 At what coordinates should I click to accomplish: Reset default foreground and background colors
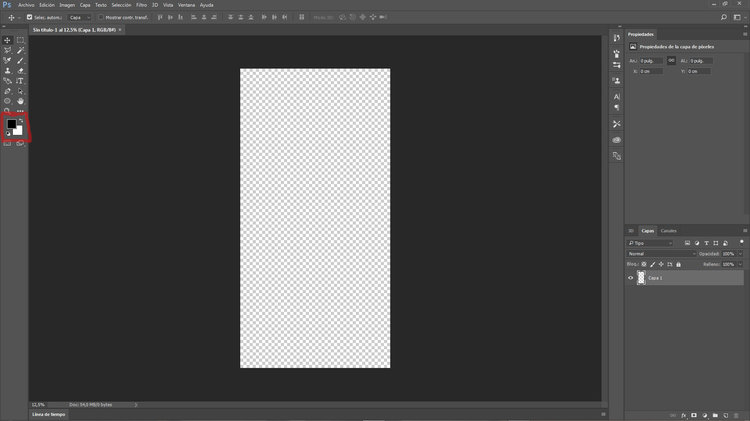pyautogui.click(x=8, y=133)
